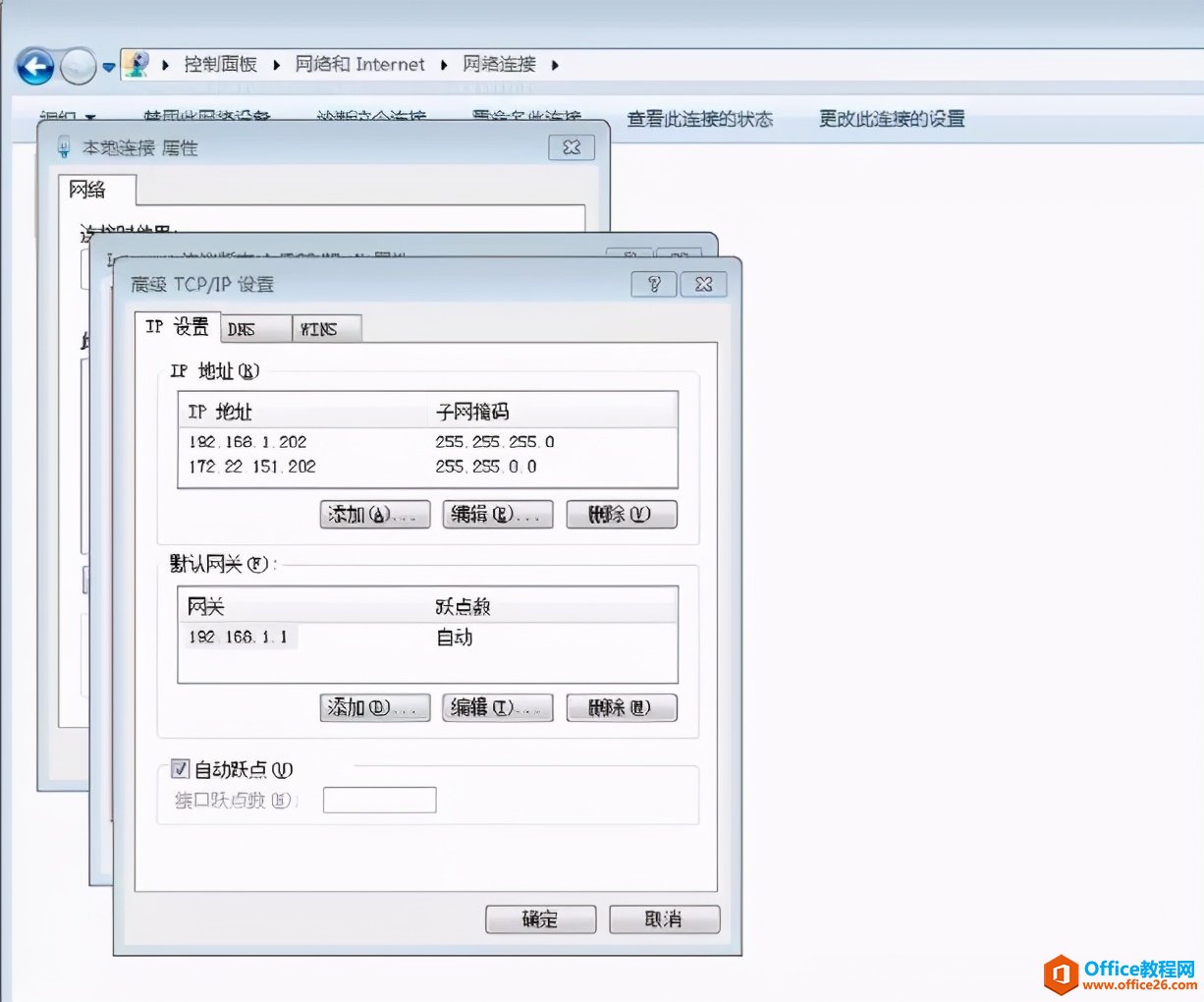Switch to the IP 设置 tab
The height and width of the screenshot is (1002, 1204).
(178, 327)
